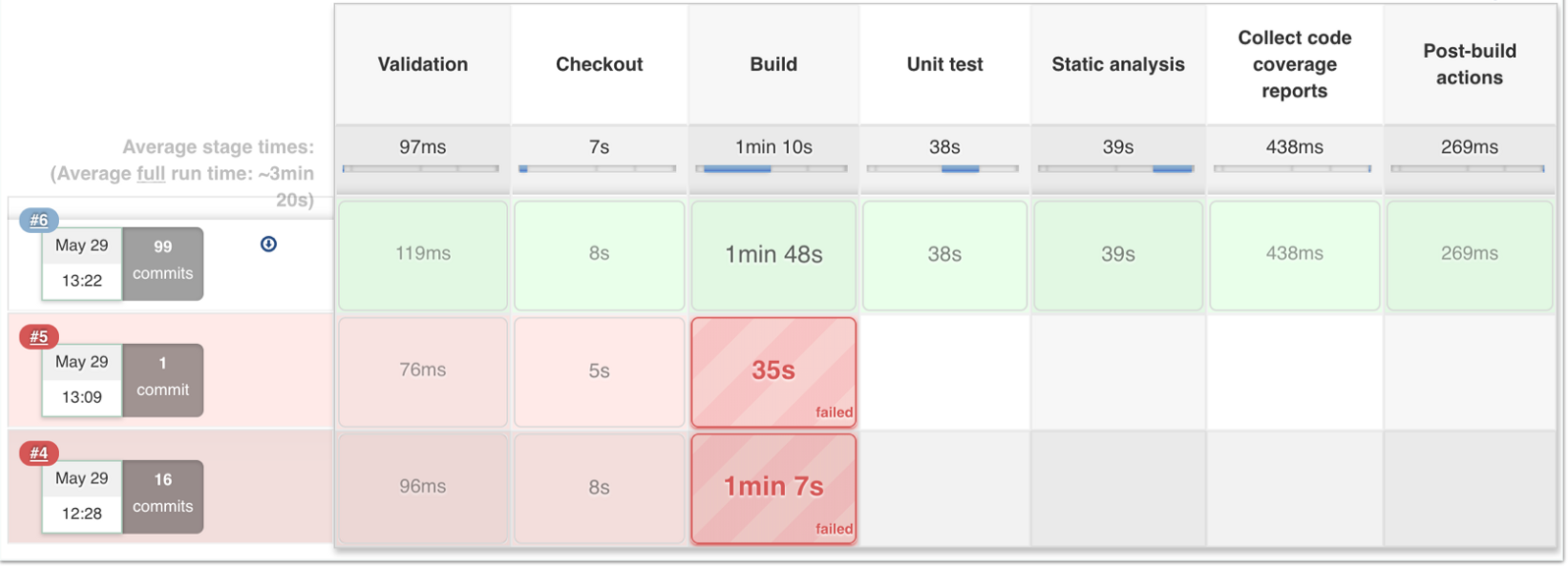The width and height of the screenshot is (1568, 566).
Task: Click the artifacts download icon for build #6
Action: (x=268, y=244)
